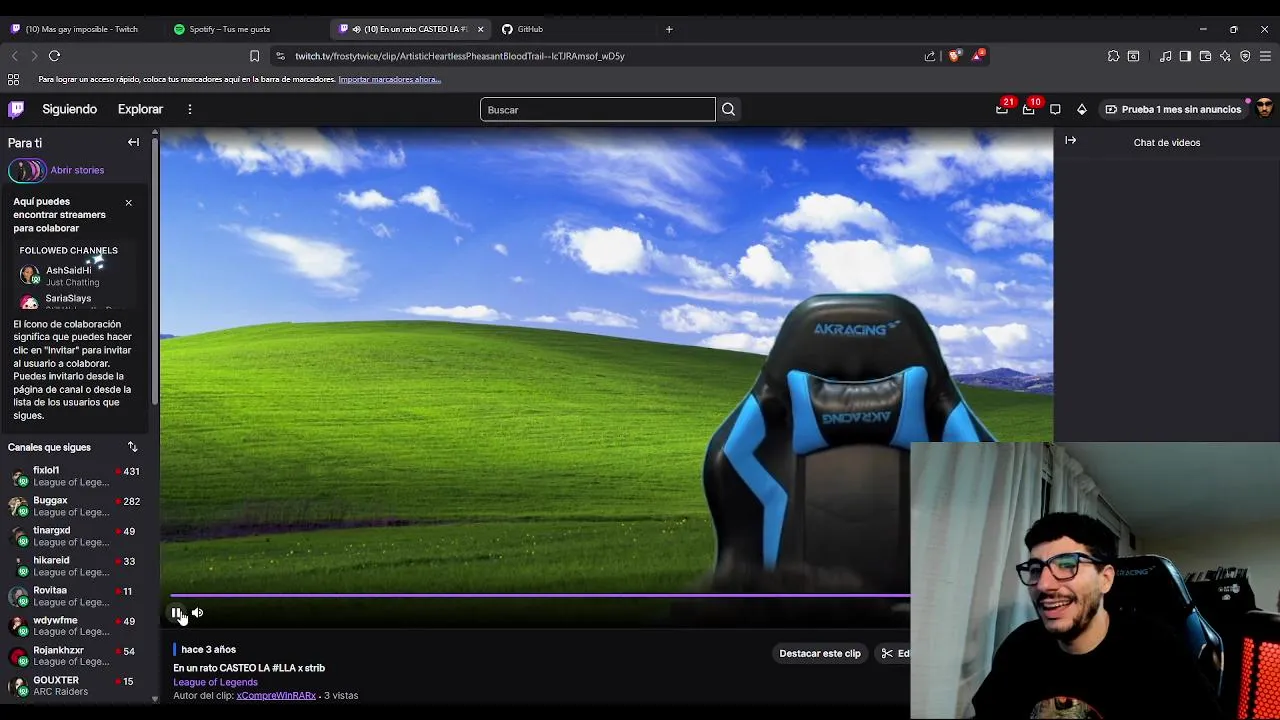The height and width of the screenshot is (720, 1280).
Task: Click Prueba 1 mes sin anuncios
Action: (1173, 109)
